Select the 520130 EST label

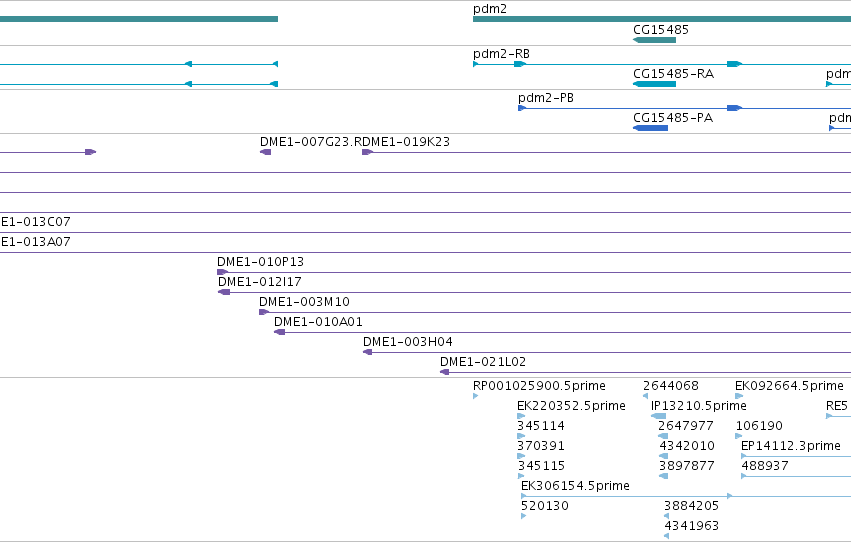pyautogui.click(x=544, y=506)
